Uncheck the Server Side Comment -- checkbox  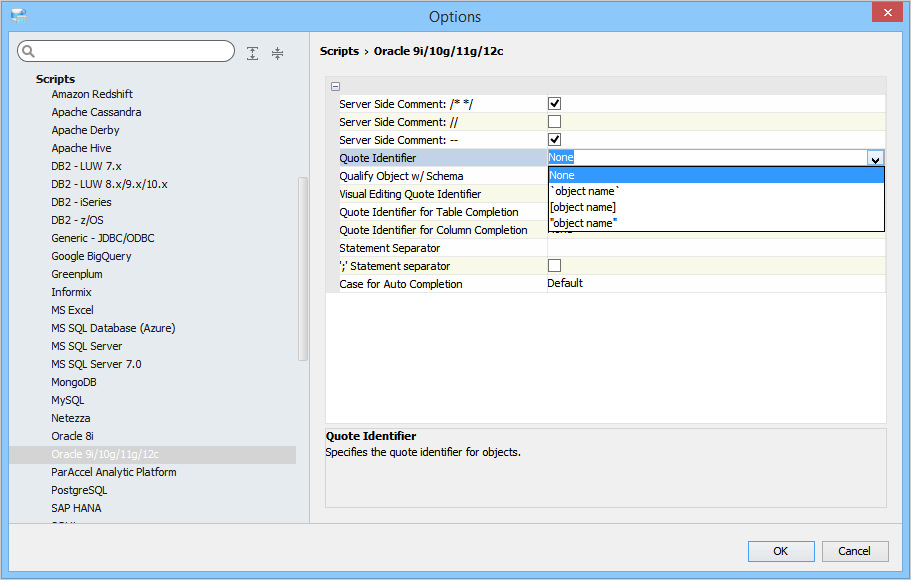pos(554,139)
